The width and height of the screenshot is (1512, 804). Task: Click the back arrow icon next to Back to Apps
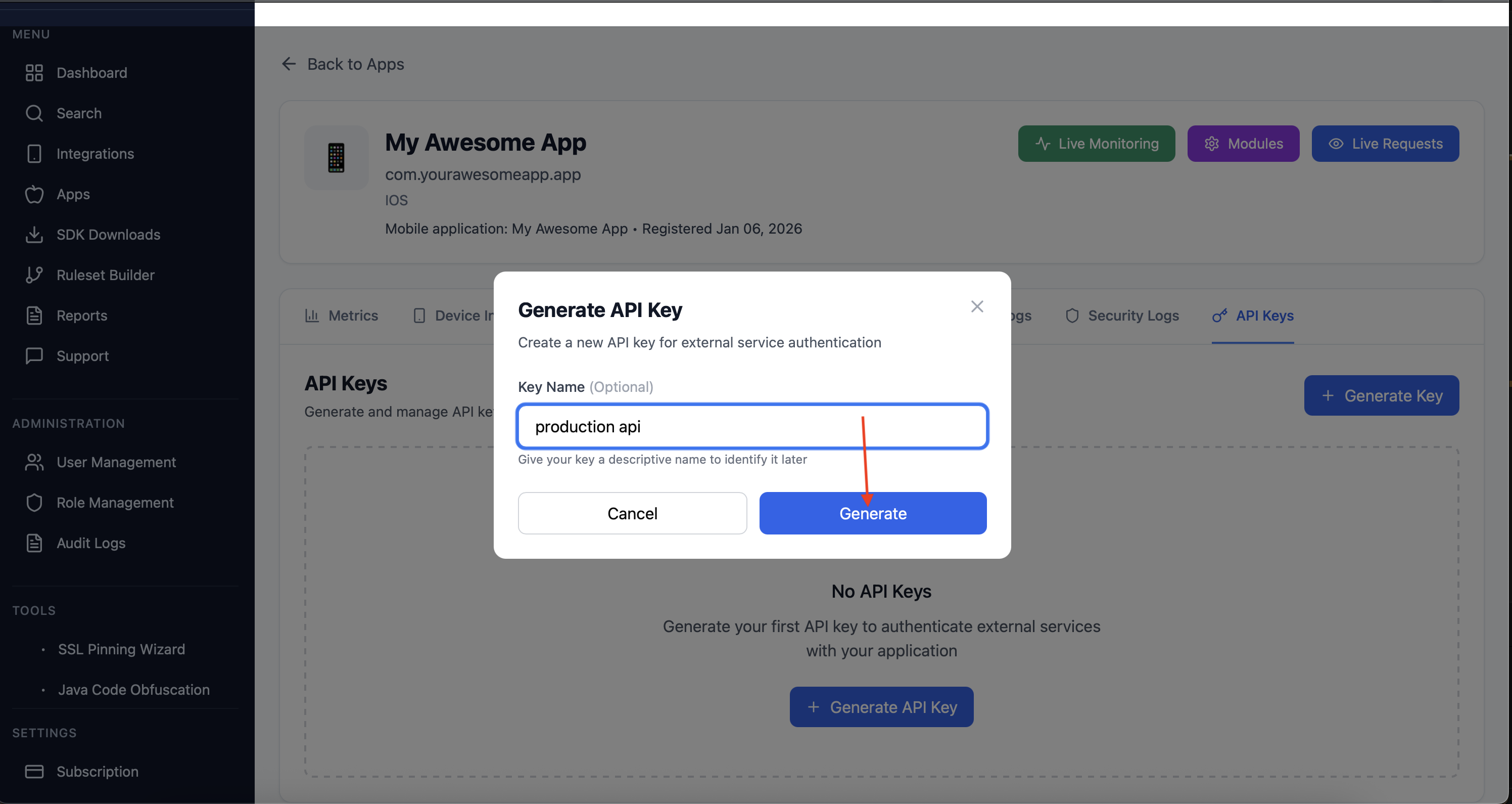point(289,64)
